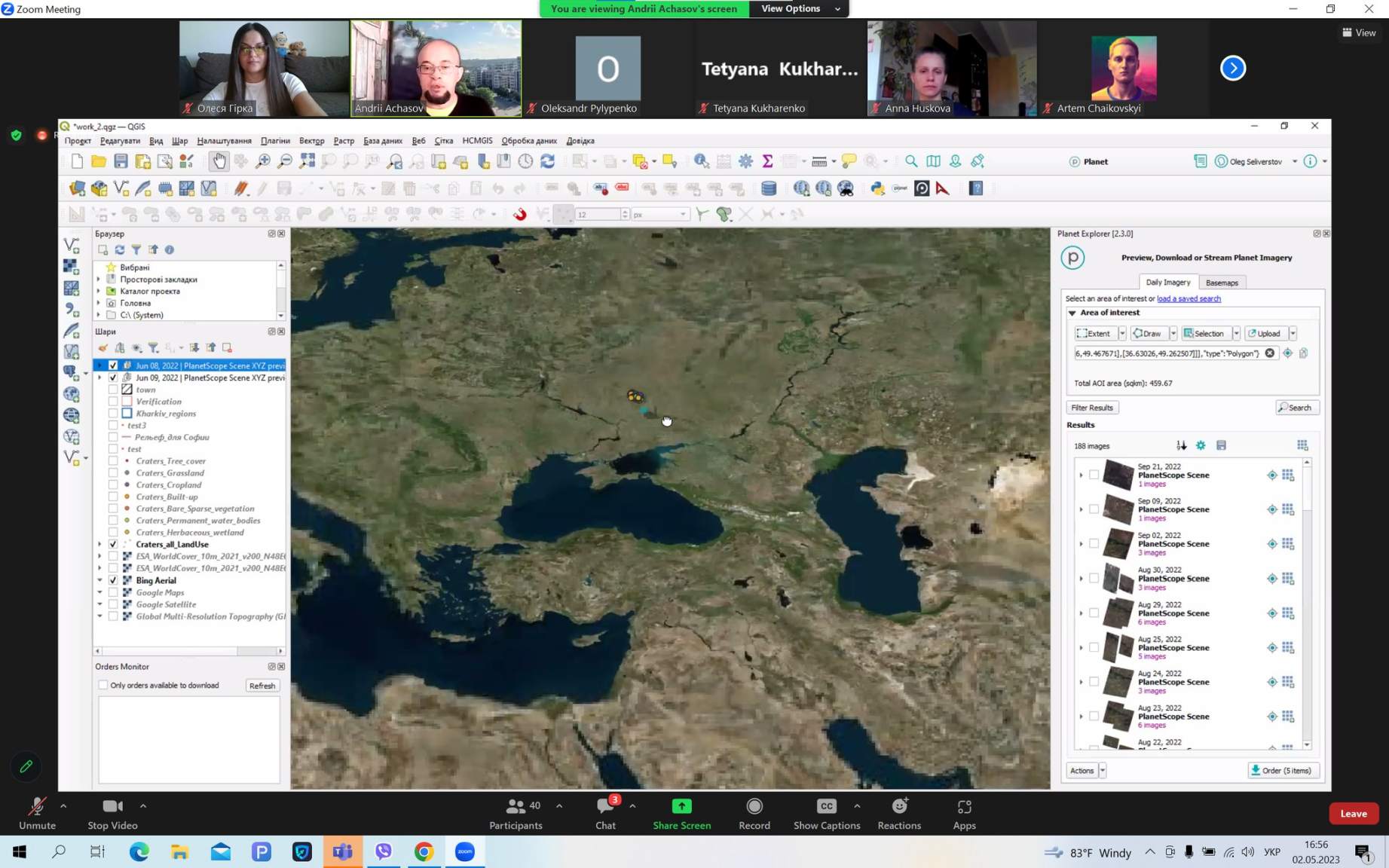Toggle Bing Aerial layer visibility
1389x868 pixels.
[x=113, y=580]
